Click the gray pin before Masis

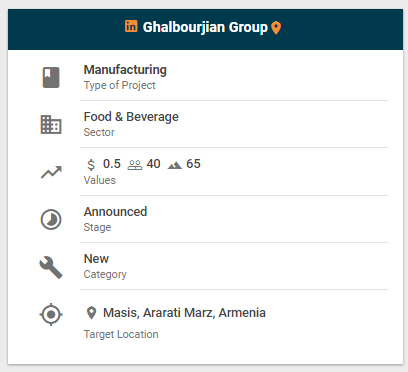[91, 313]
